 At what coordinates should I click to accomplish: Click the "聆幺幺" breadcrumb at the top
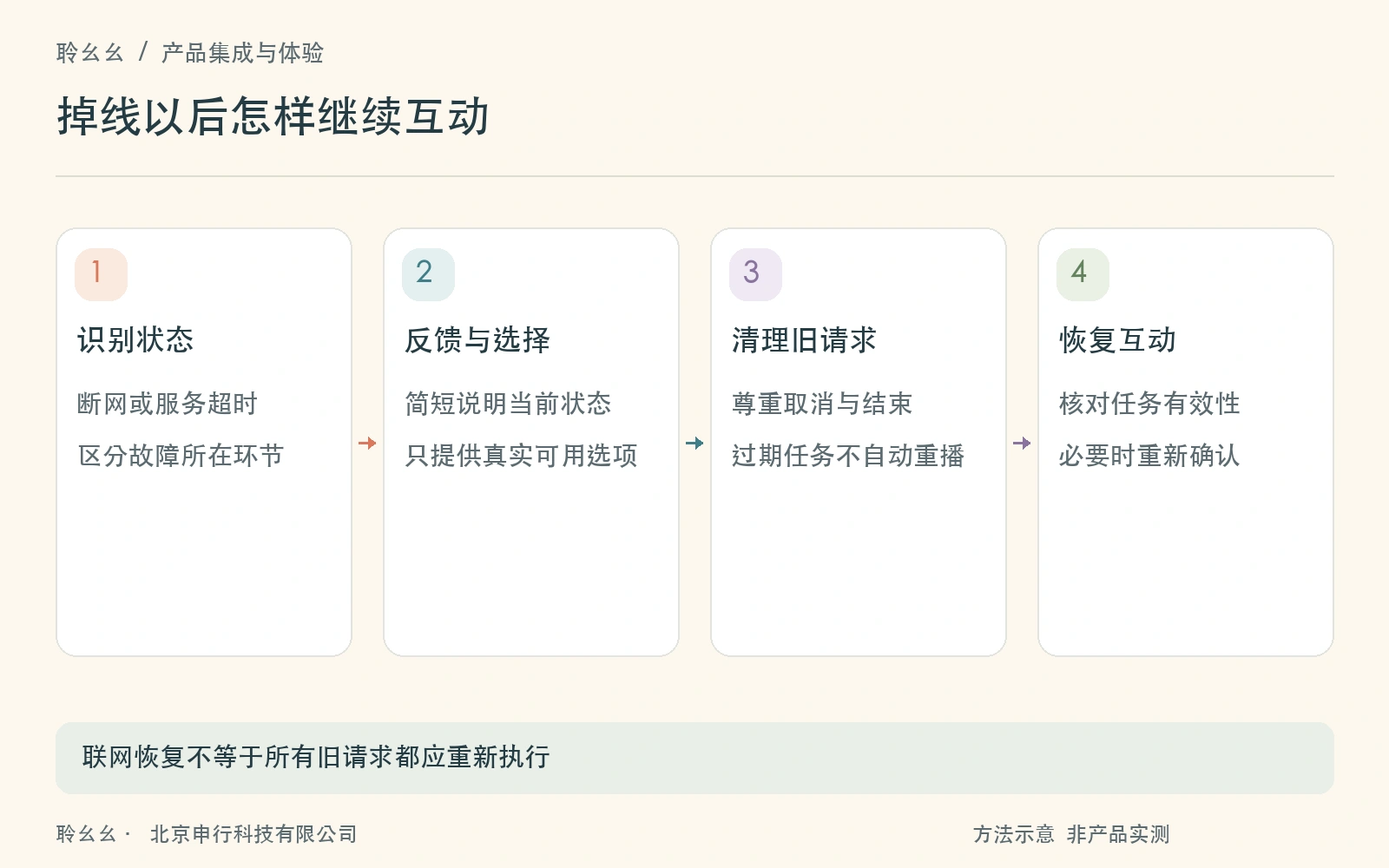tap(90, 53)
